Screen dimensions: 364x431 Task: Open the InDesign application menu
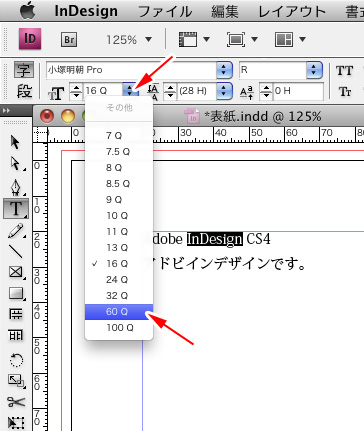pos(86,11)
